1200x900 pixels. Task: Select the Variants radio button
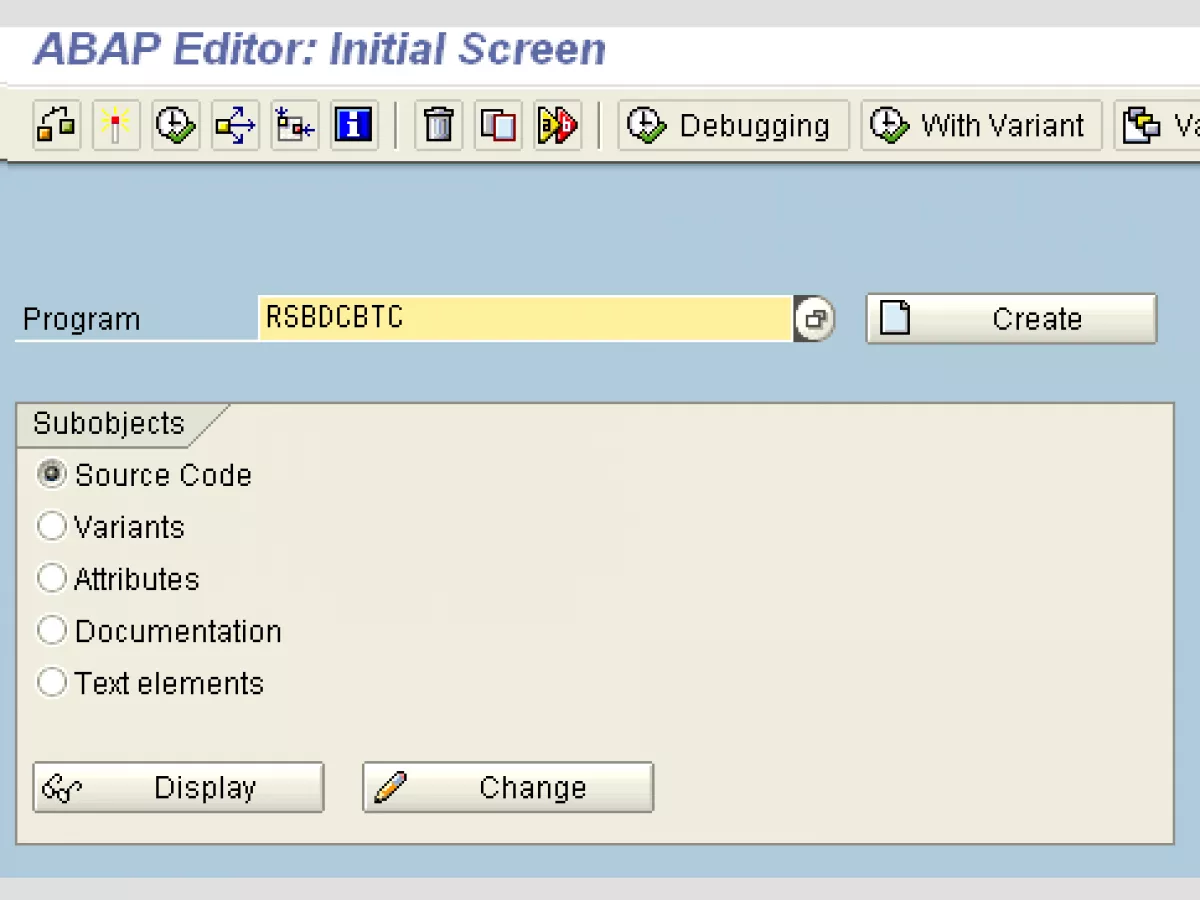[x=51, y=526]
